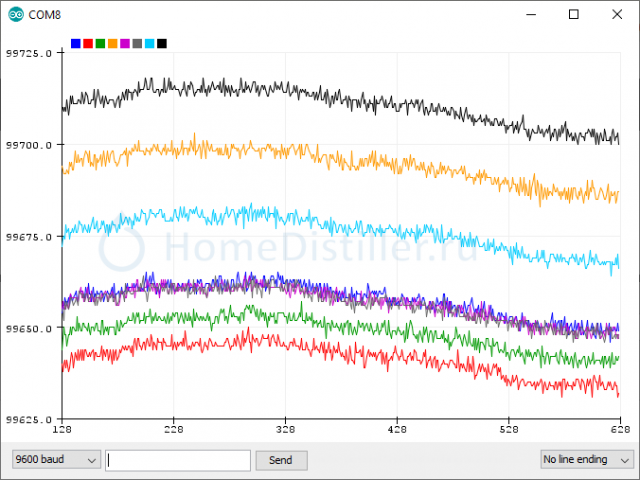Pick the cyan legend square
The height and width of the screenshot is (480, 640).
[150, 44]
